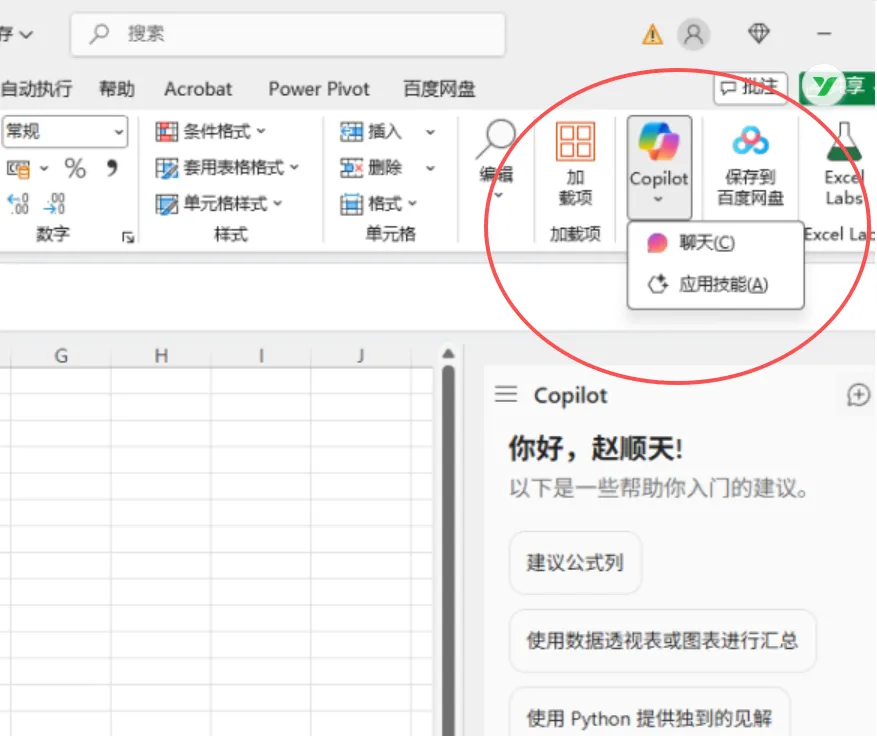Click the 加载项 add-ins button
This screenshot has width=877, height=736.
coord(575,164)
